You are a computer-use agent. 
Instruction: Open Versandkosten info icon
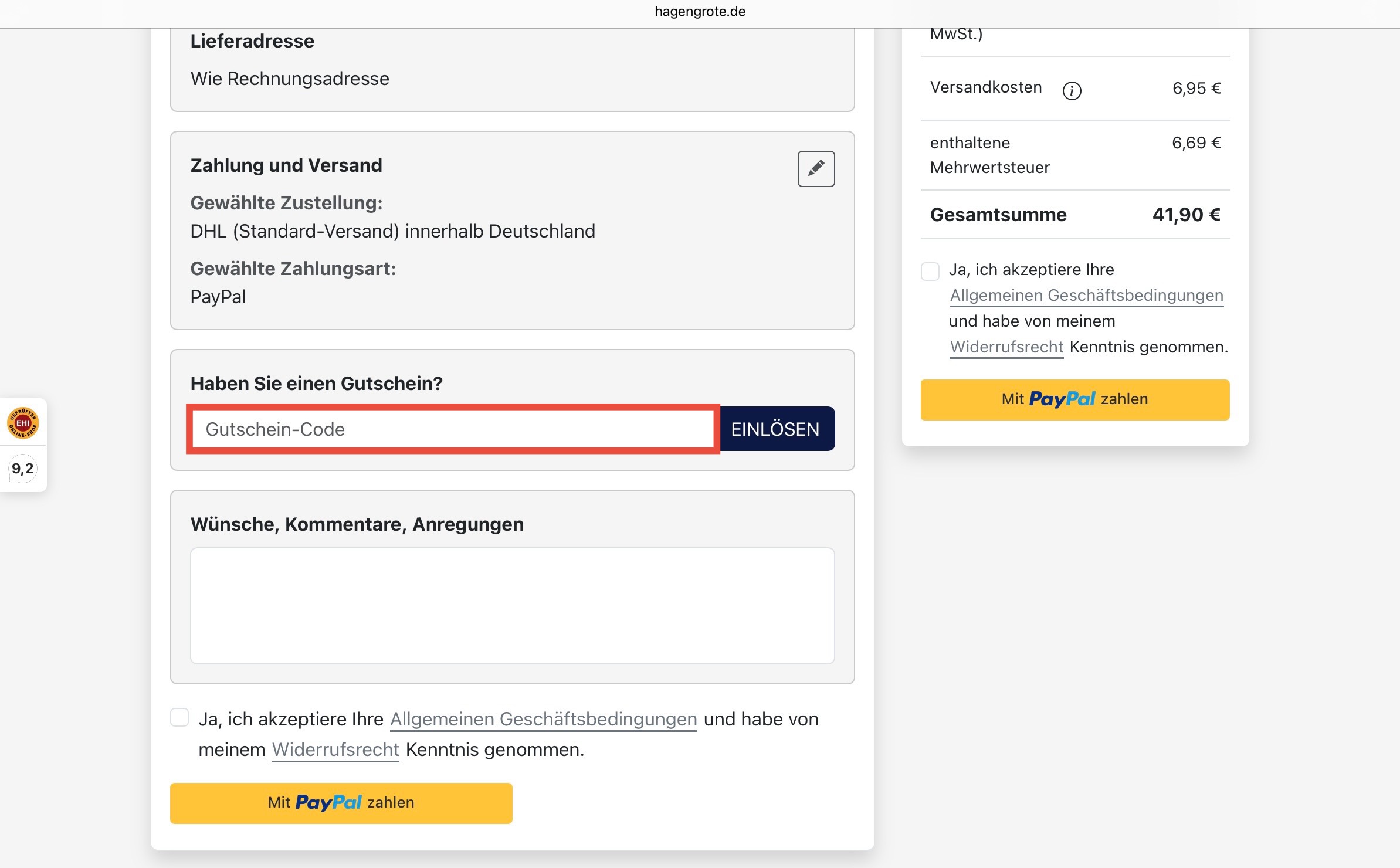[1072, 90]
